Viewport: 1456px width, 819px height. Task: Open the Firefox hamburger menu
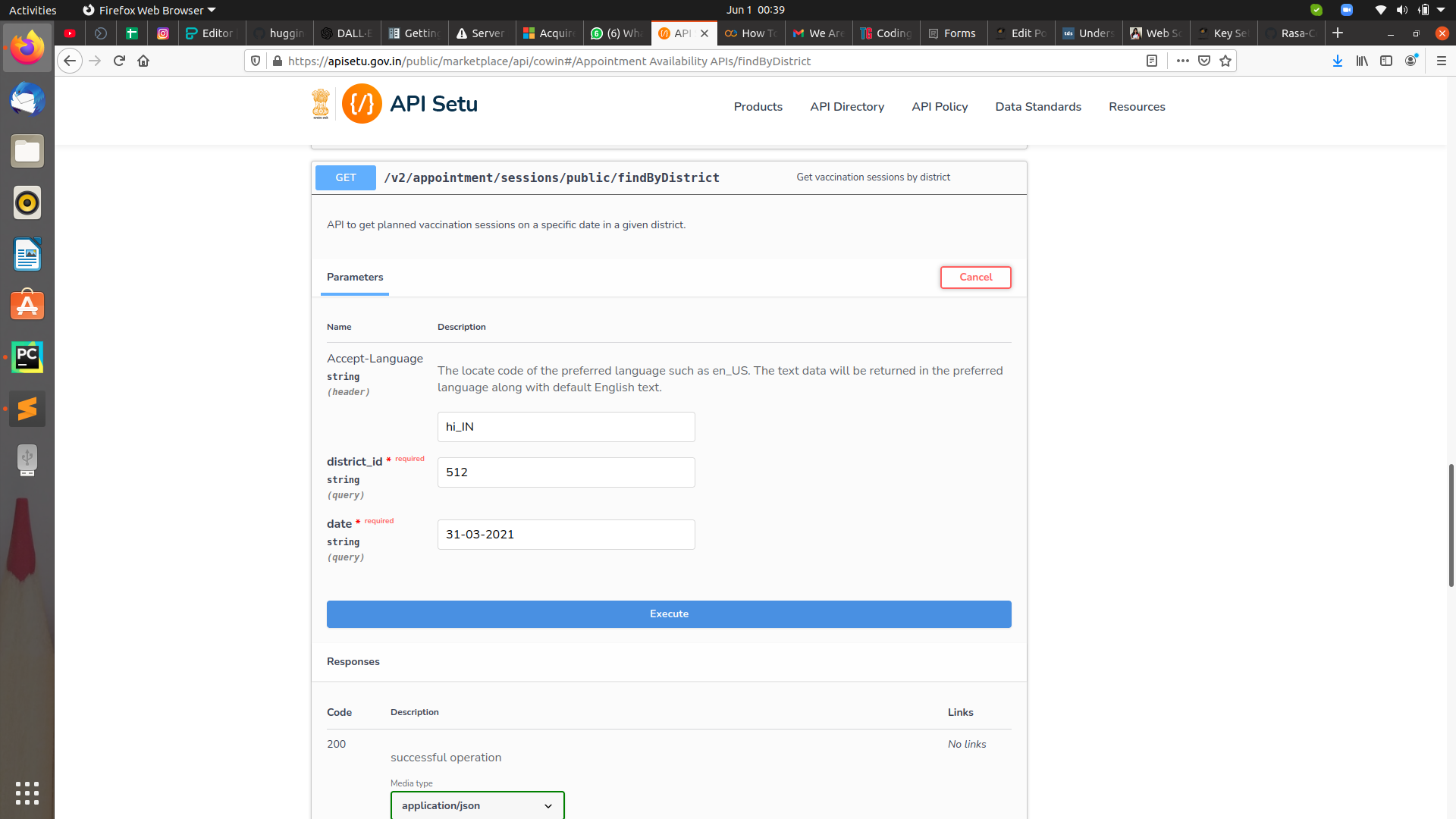[x=1442, y=61]
